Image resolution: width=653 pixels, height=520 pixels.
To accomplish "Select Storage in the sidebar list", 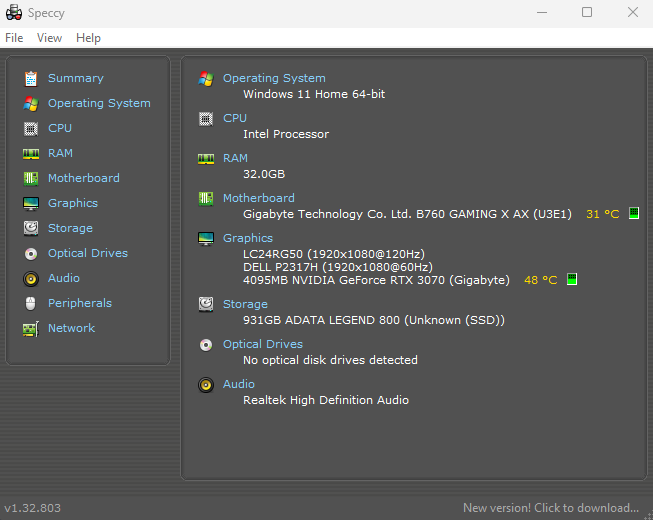I will 70,228.
